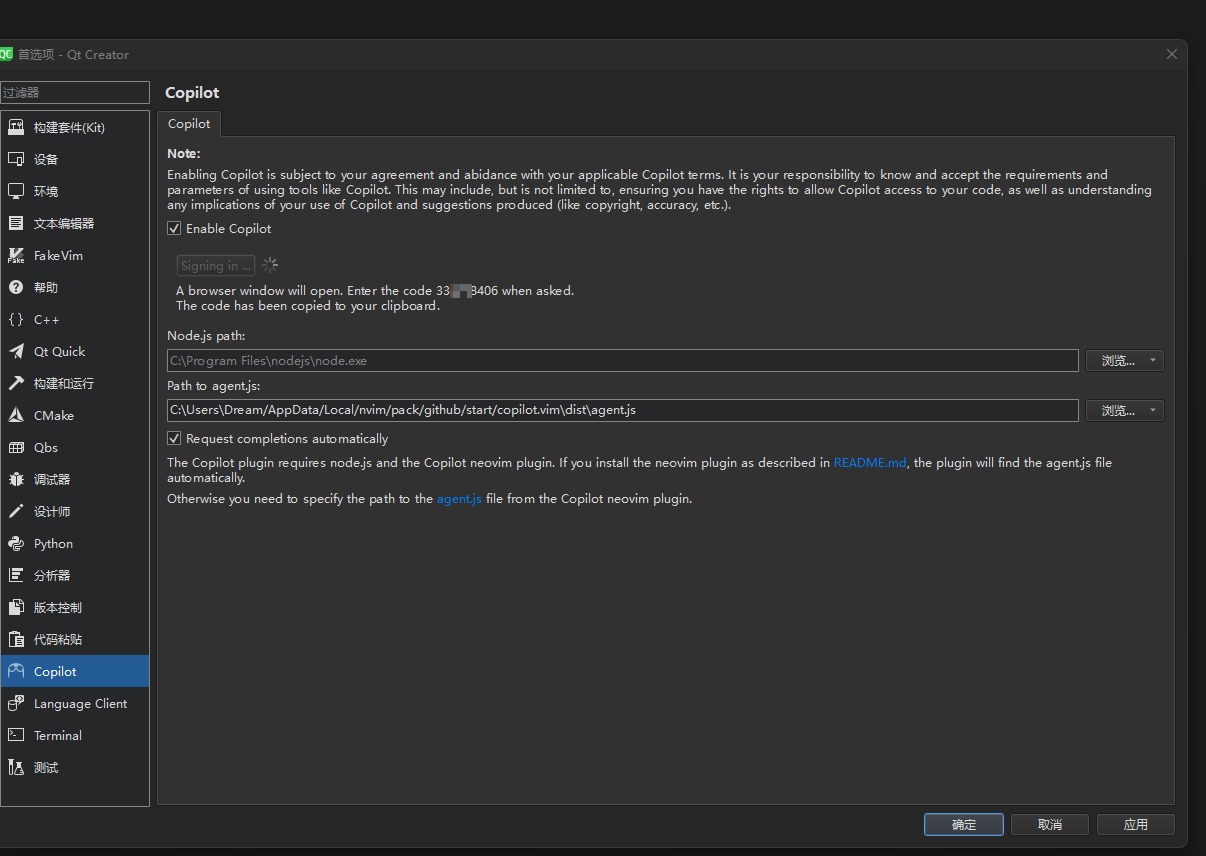Select Qt Quick label in sidebar
Image resolution: width=1206 pixels, height=856 pixels.
pos(59,352)
